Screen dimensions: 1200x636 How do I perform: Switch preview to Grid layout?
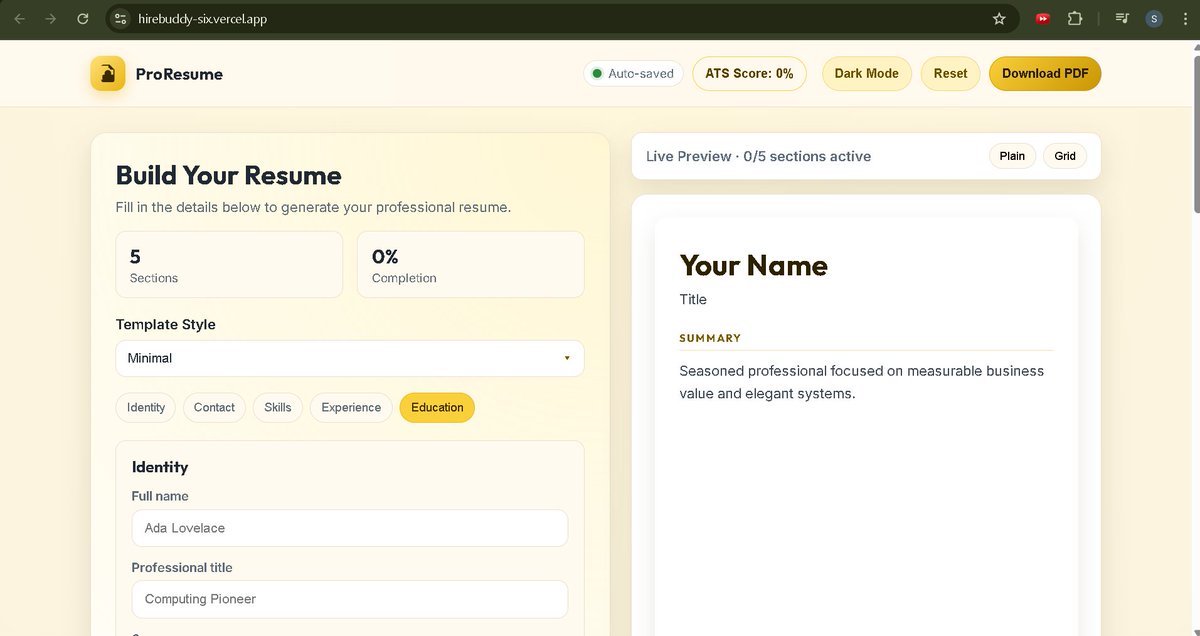click(1065, 156)
